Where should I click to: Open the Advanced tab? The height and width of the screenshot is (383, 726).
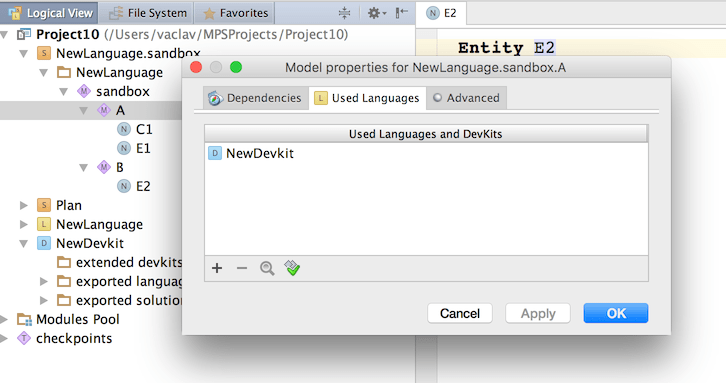466,98
